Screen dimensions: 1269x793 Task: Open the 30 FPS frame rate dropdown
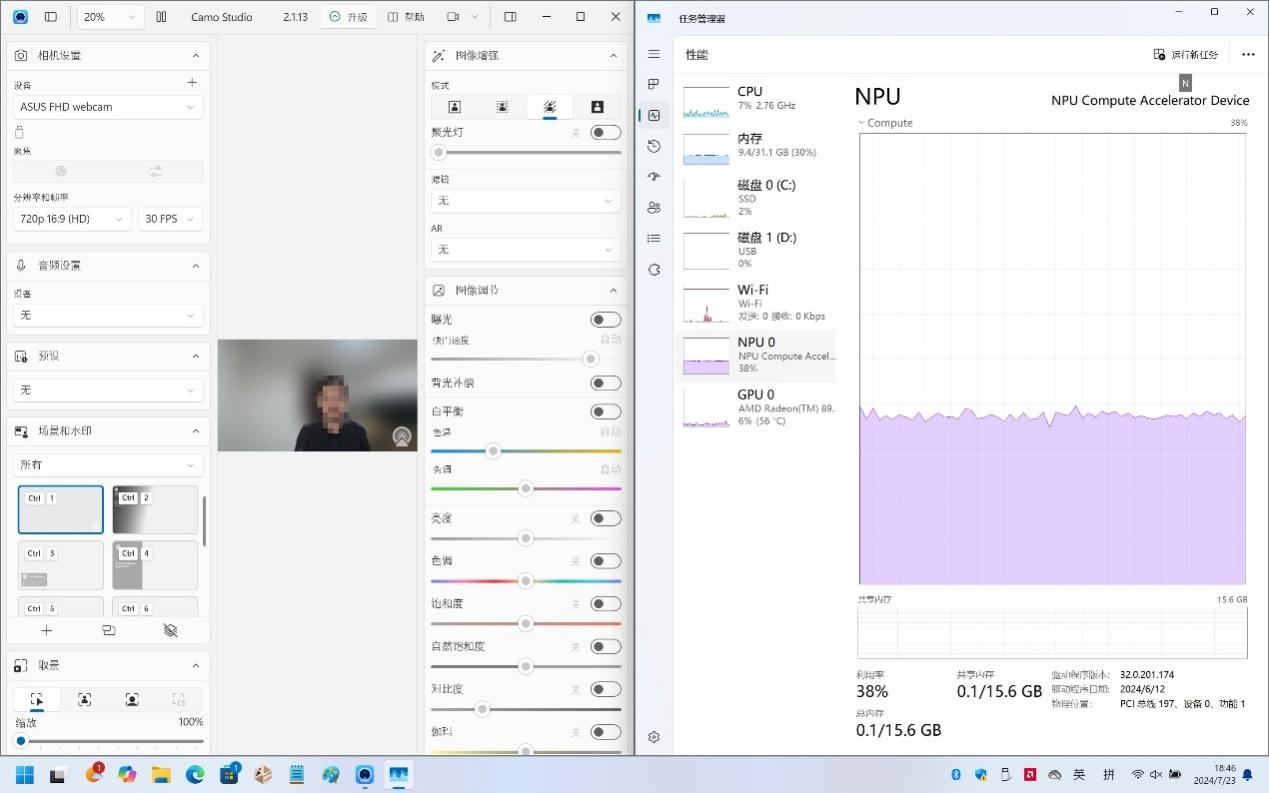pyautogui.click(x=170, y=219)
